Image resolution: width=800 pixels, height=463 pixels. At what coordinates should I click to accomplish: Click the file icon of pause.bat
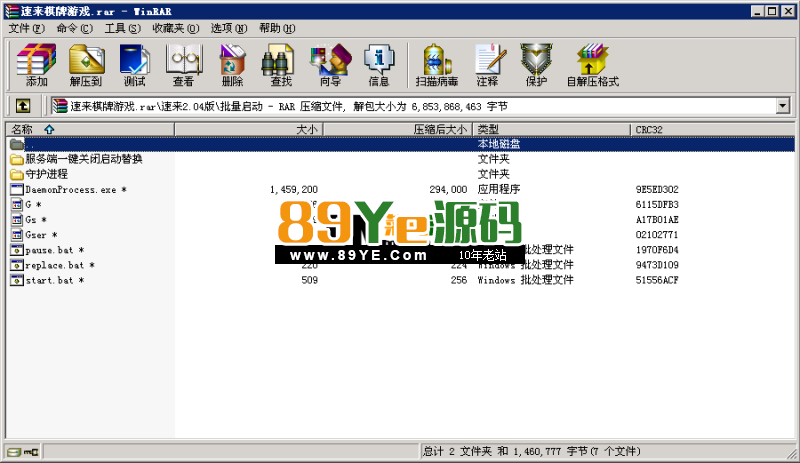click(17, 250)
